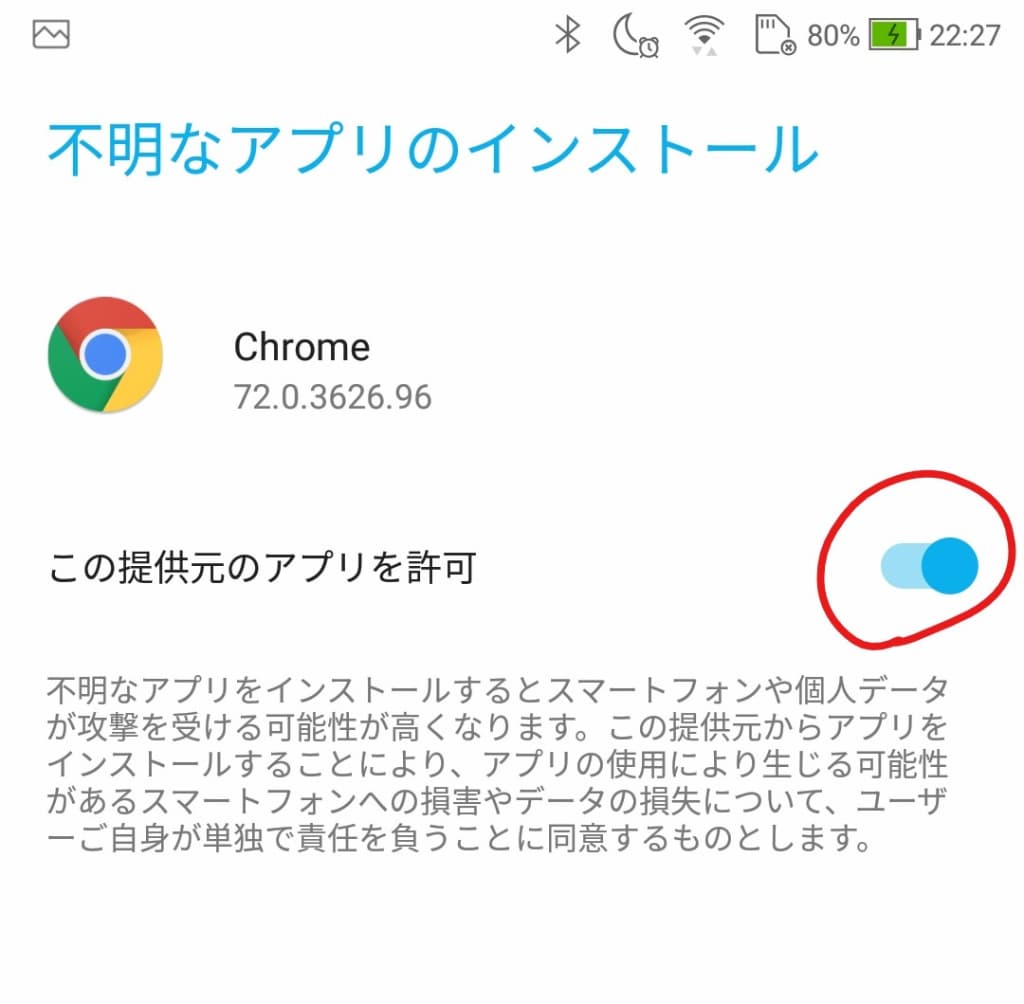Tap the Chrome app icon
The image size is (1024, 1004).
click(105, 355)
